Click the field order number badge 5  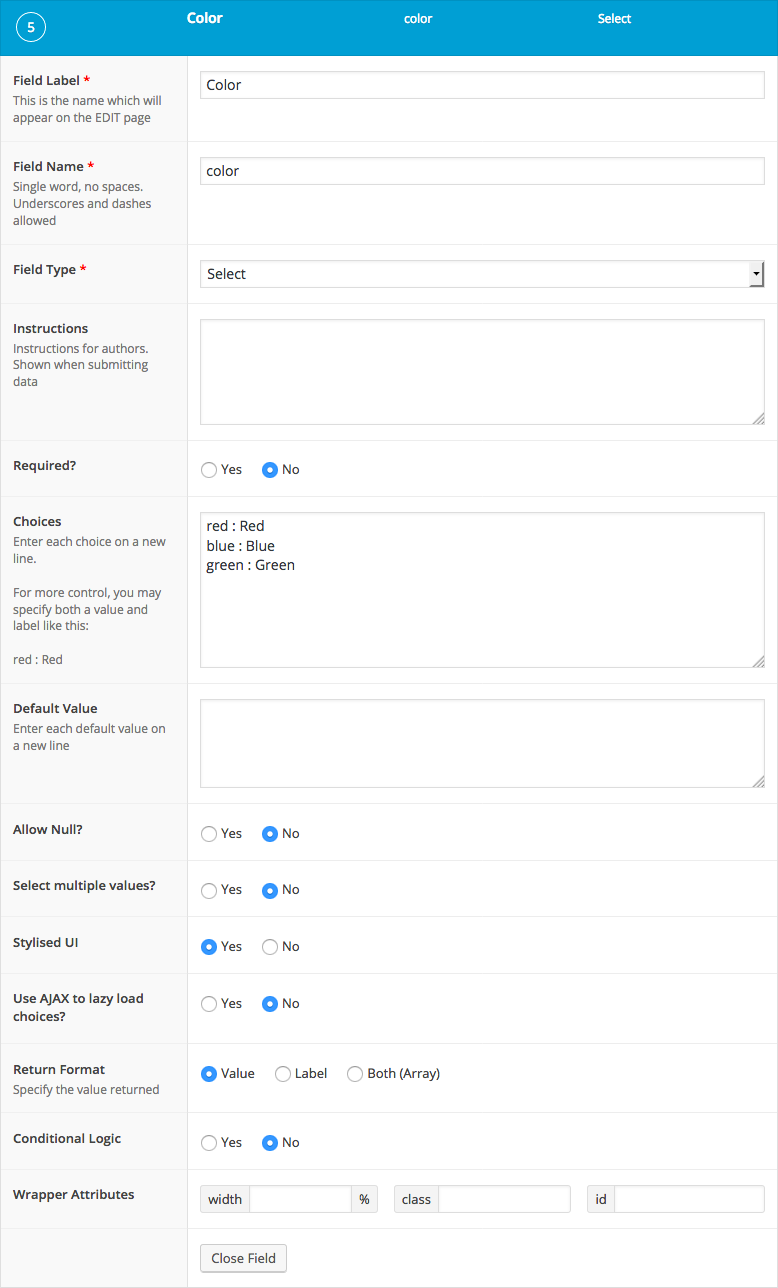pyautogui.click(x=30, y=27)
